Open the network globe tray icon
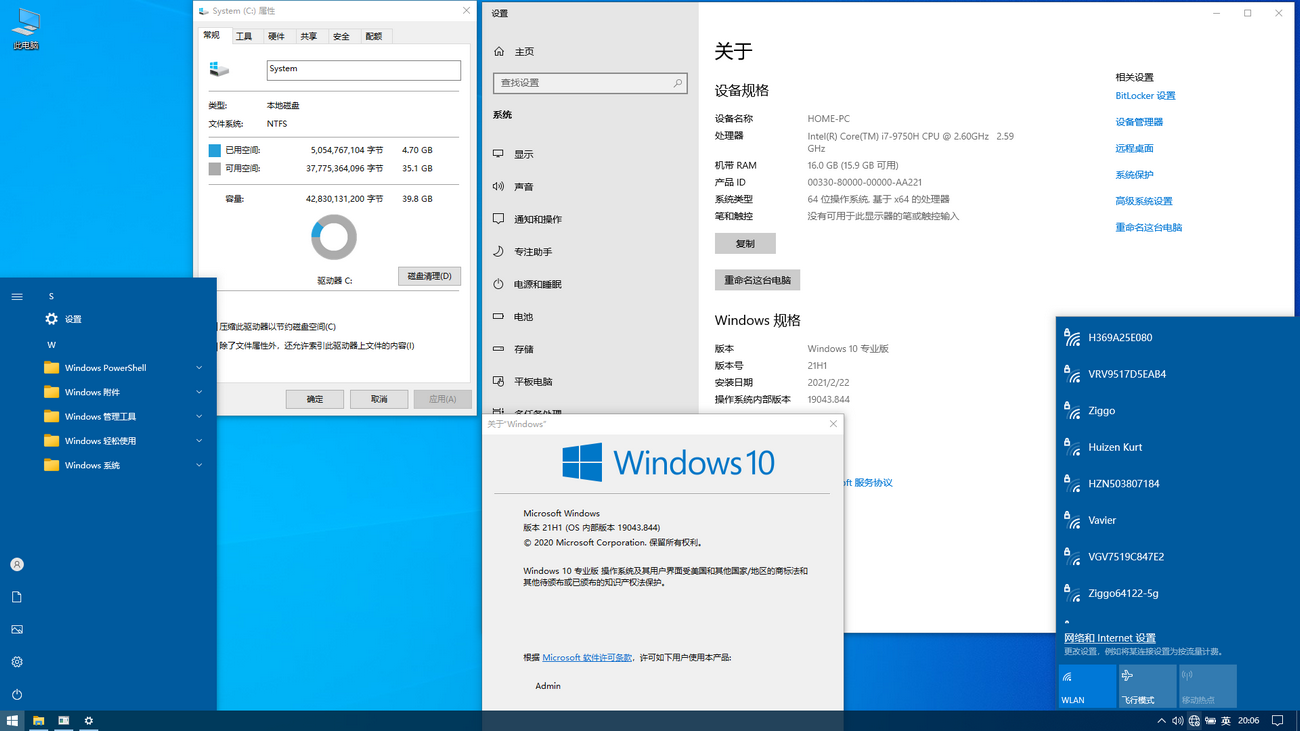Image resolution: width=1300 pixels, height=731 pixels. click(x=1194, y=720)
